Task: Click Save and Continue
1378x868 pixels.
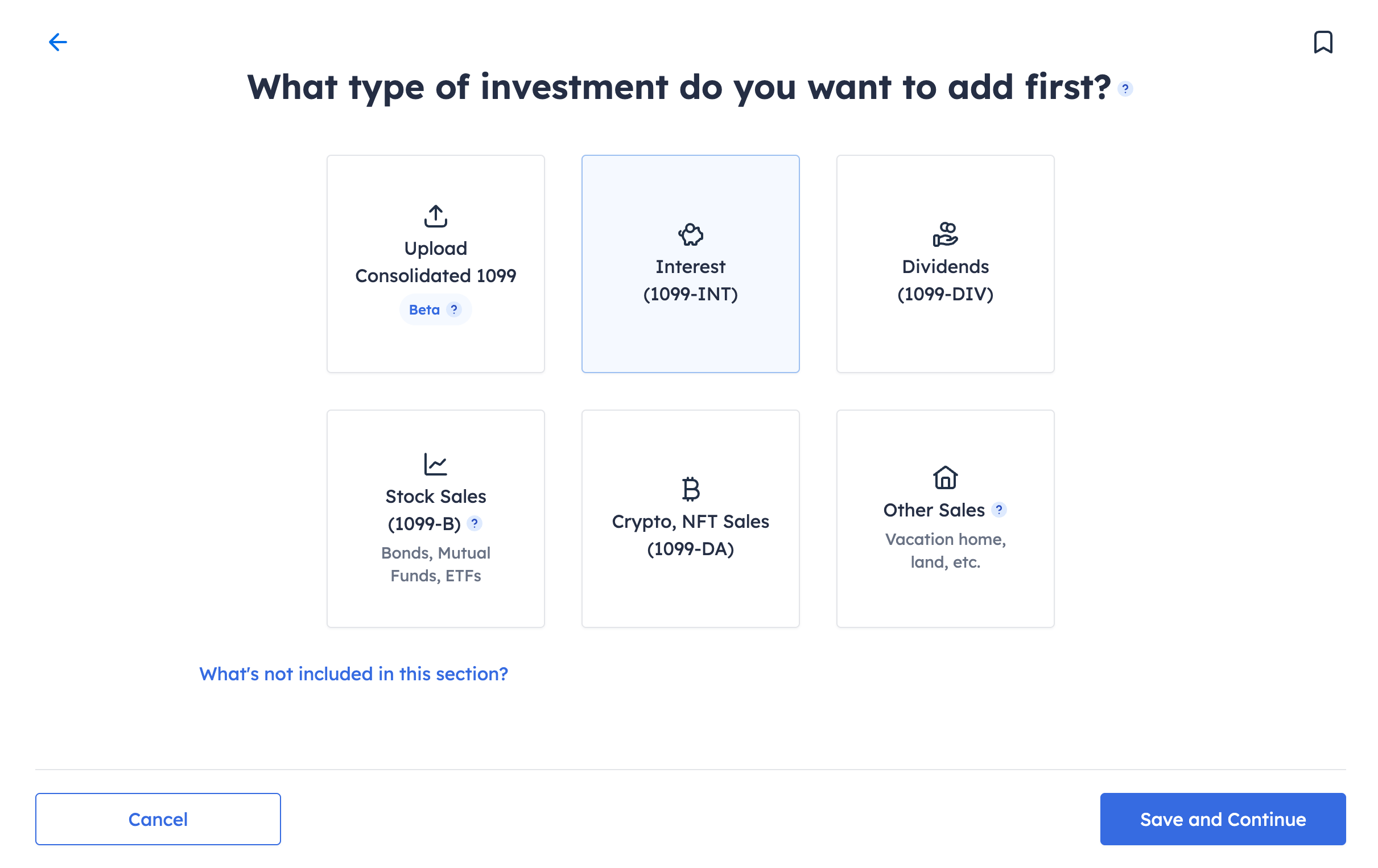Action: [x=1222, y=819]
